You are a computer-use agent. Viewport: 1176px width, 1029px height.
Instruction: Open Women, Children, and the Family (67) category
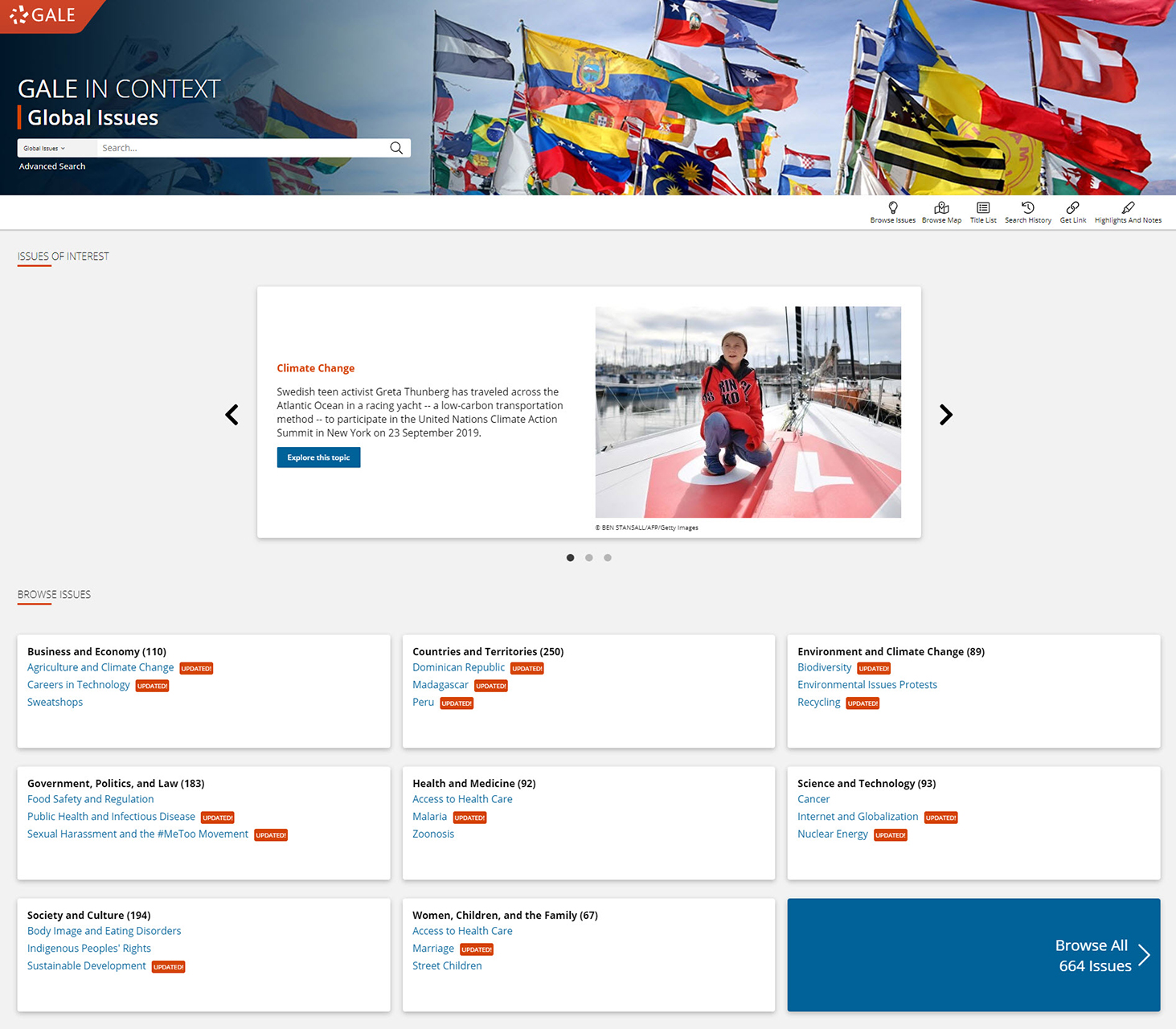point(505,916)
